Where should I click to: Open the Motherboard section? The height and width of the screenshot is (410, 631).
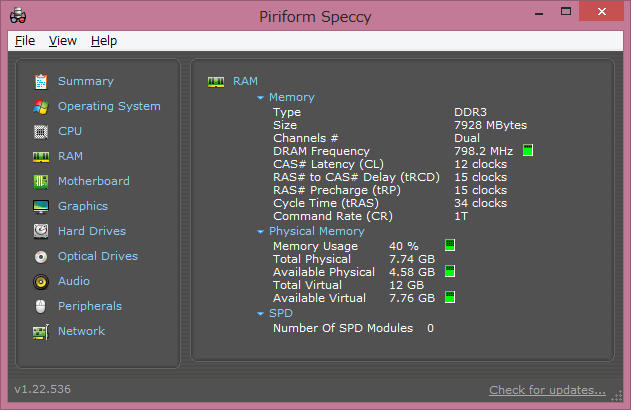tap(94, 181)
